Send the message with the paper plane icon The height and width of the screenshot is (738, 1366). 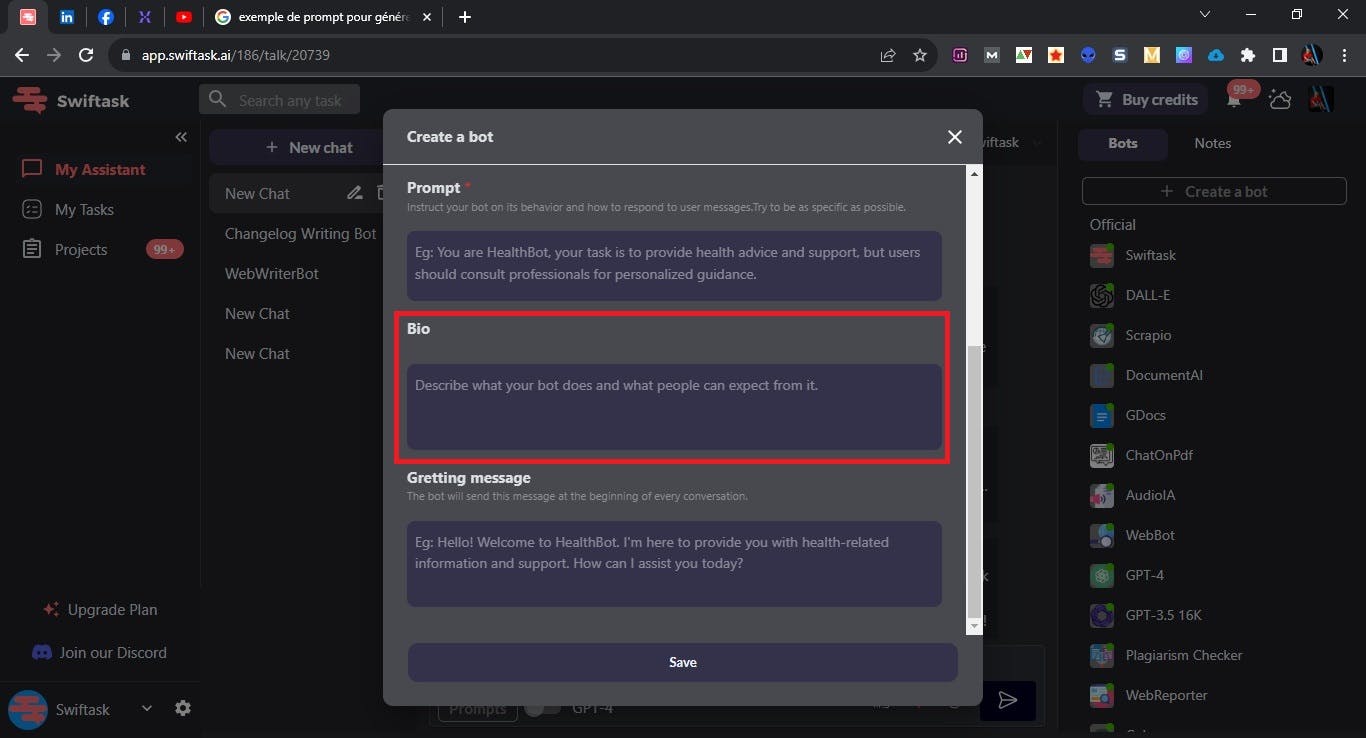coord(1007,701)
